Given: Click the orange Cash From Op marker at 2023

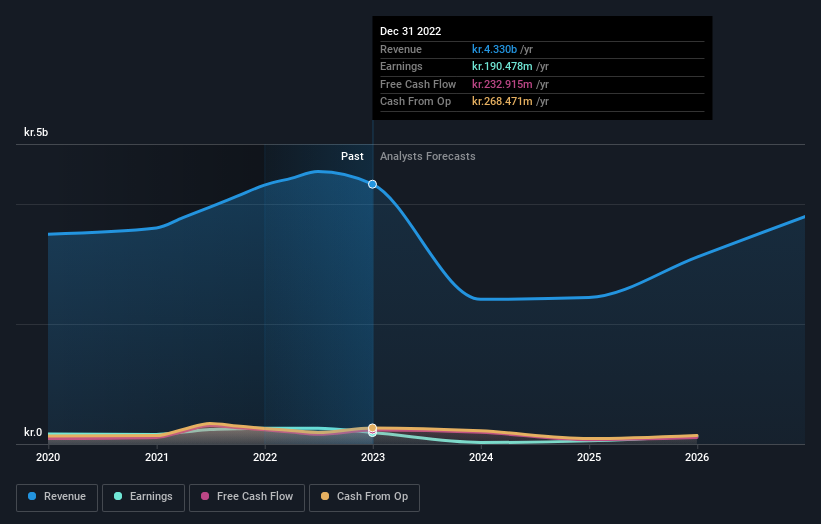Looking at the screenshot, I should (372, 428).
